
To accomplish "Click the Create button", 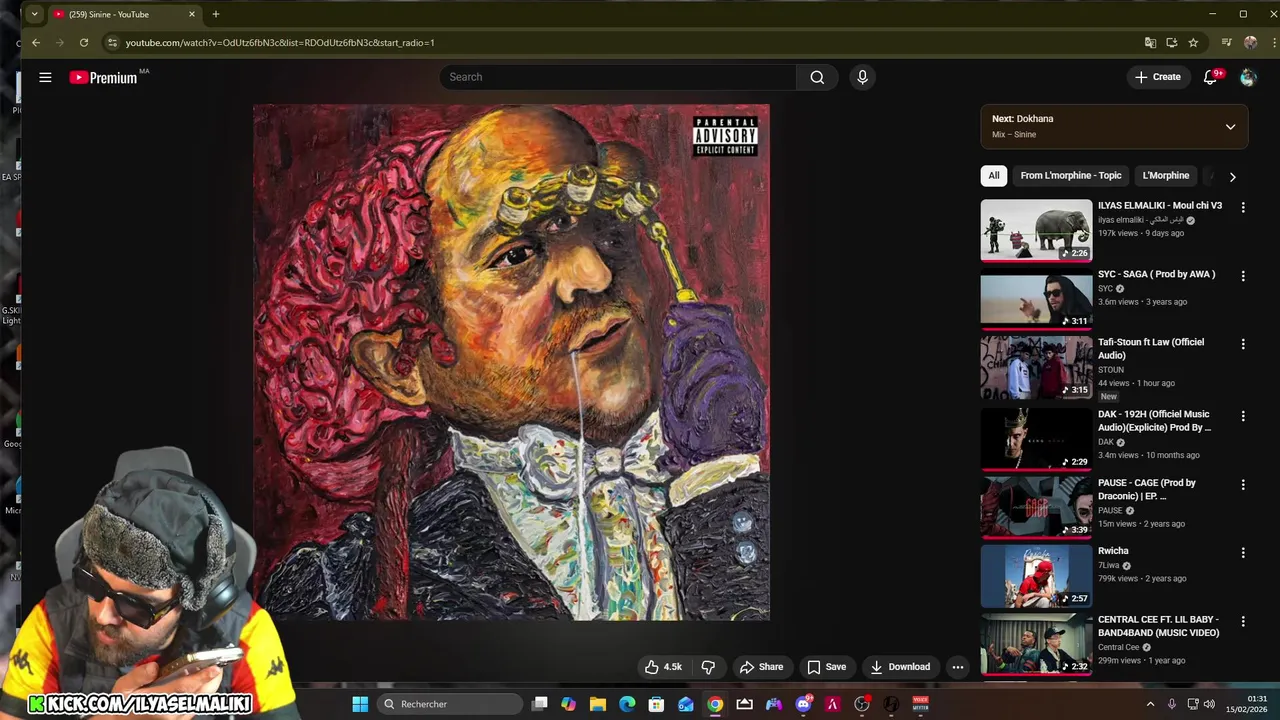I will [x=1158, y=77].
